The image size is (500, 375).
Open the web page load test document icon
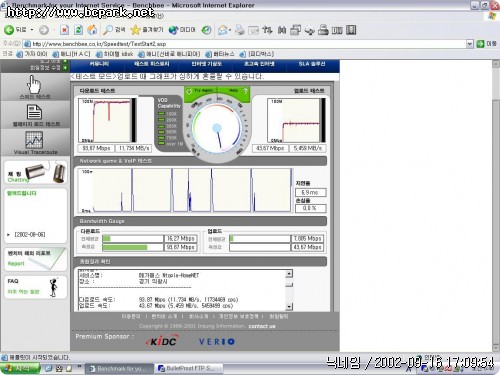click(x=34, y=112)
